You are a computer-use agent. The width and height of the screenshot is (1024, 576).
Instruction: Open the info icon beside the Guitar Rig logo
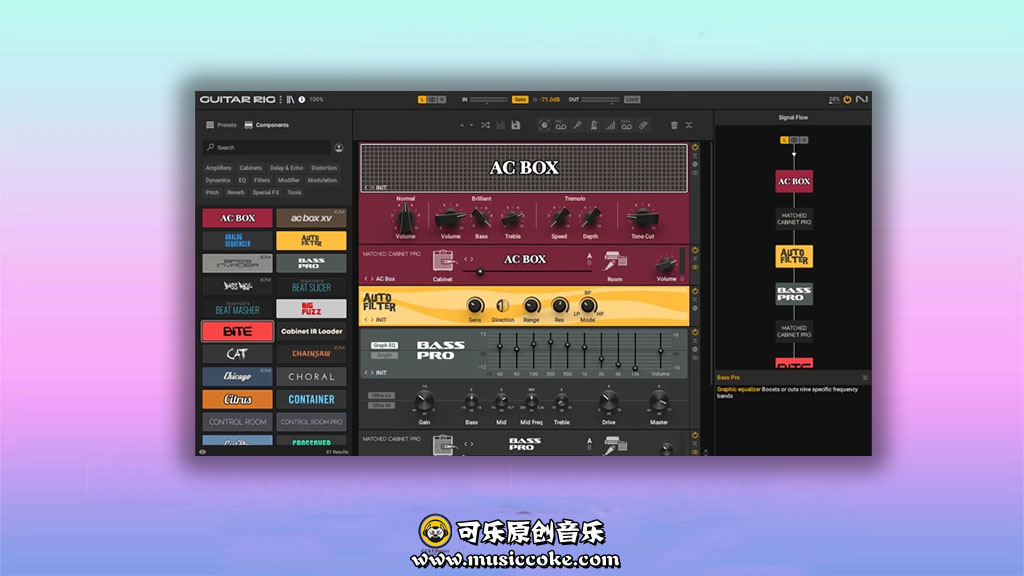click(x=302, y=100)
